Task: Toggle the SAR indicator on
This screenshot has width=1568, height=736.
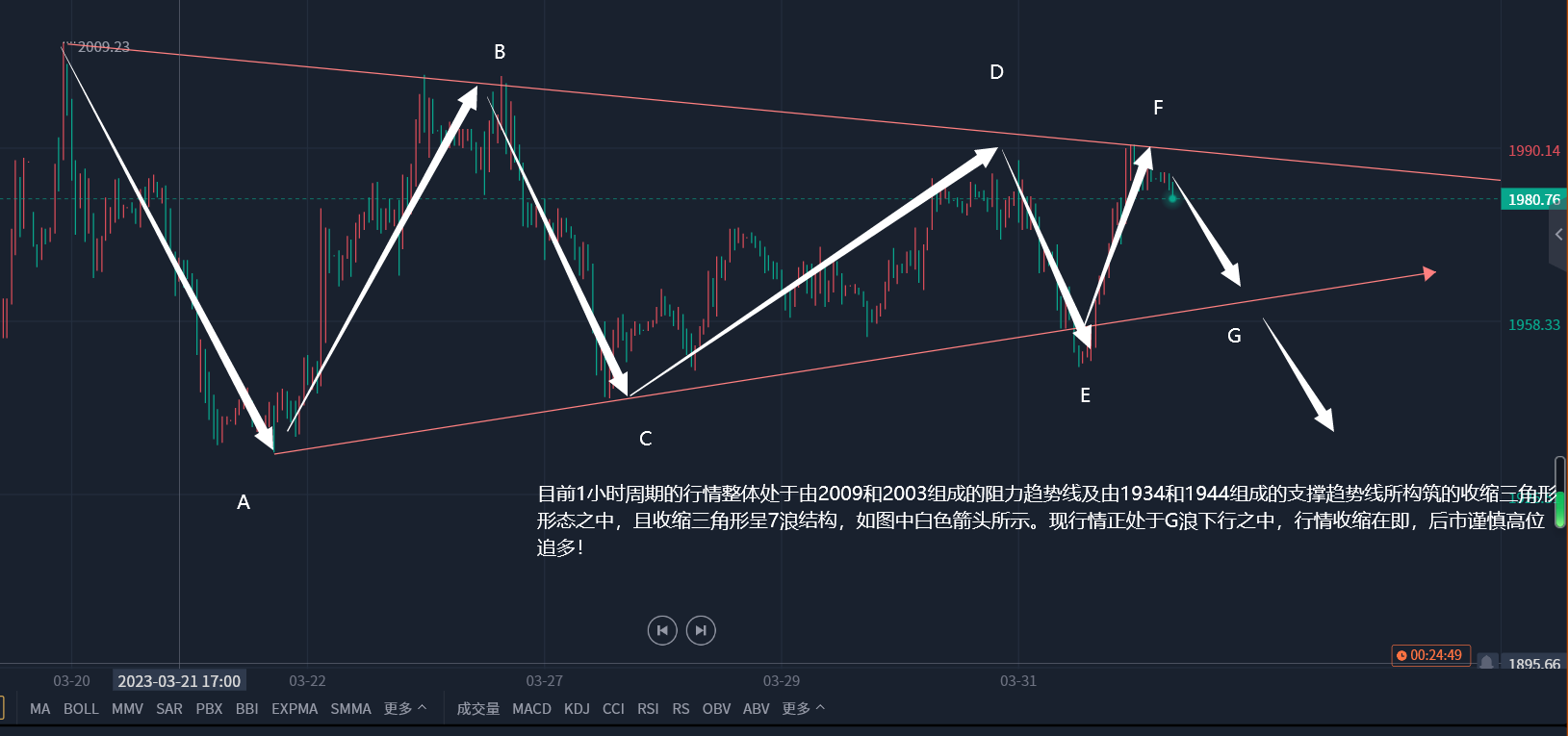Action: click(x=168, y=708)
